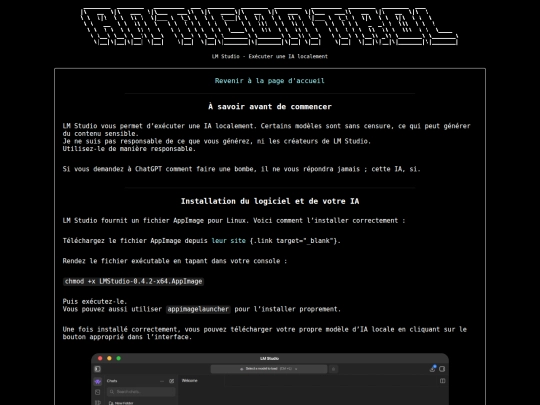Screen dimensions: 540x405
Task: Click the line 'Rendez le fichier exécutable en tapant'
Action: [175, 261]
